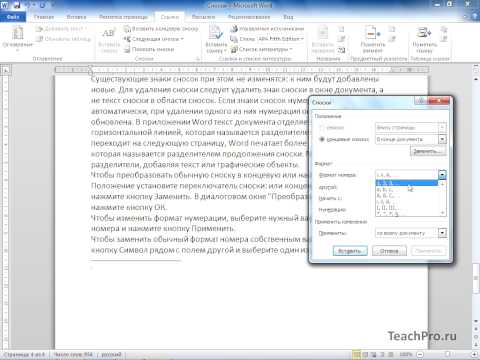
Task: Click the Пометить элемент index icon
Action: click(x=373, y=40)
